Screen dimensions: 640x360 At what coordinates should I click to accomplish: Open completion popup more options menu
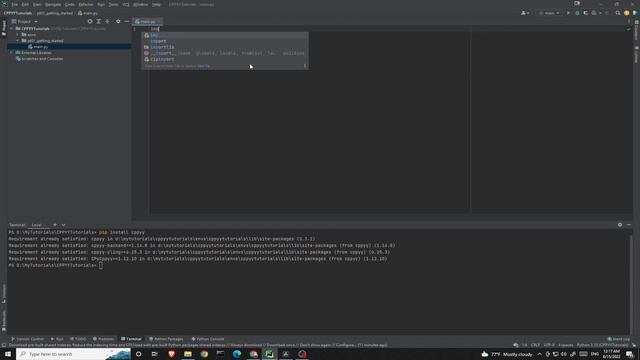coord(304,66)
